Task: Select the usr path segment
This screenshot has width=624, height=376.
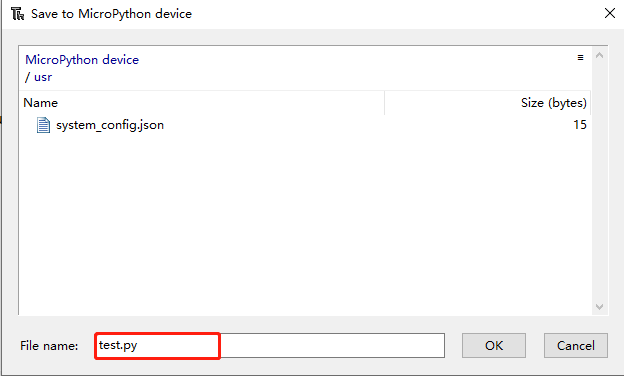Action: pyautogui.click(x=43, y=77)
